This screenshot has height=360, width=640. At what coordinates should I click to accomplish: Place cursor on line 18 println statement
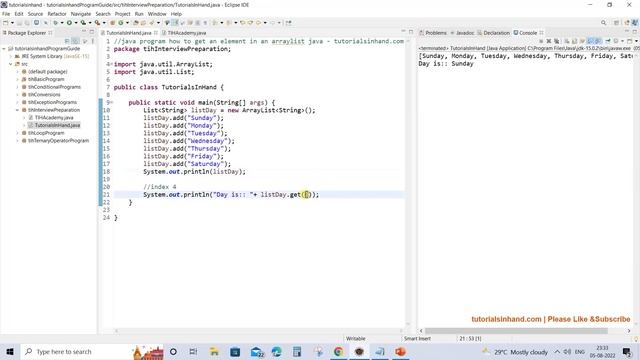click(x=194, y=172)
